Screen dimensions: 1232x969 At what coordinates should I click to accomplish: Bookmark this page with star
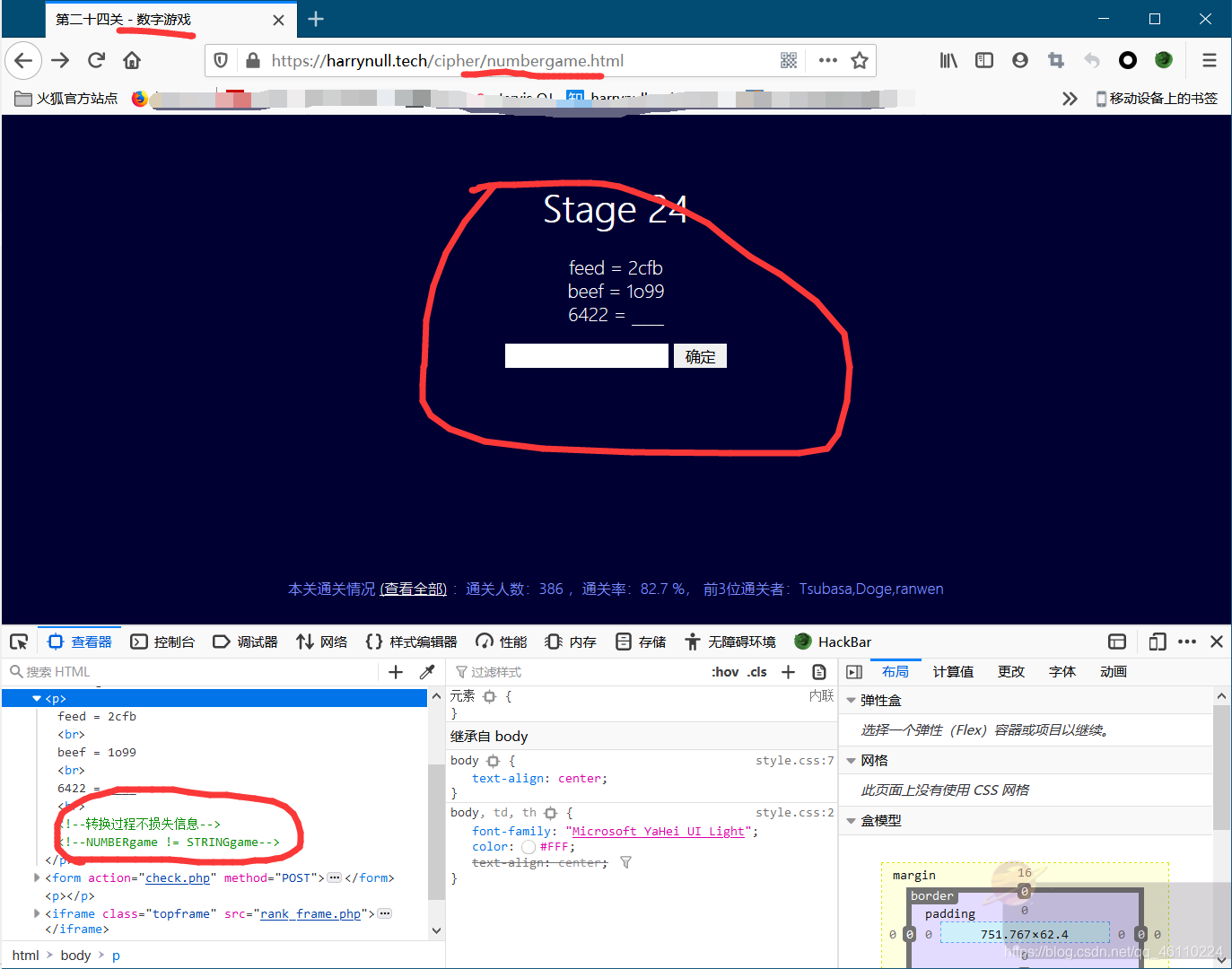(860, 61)
